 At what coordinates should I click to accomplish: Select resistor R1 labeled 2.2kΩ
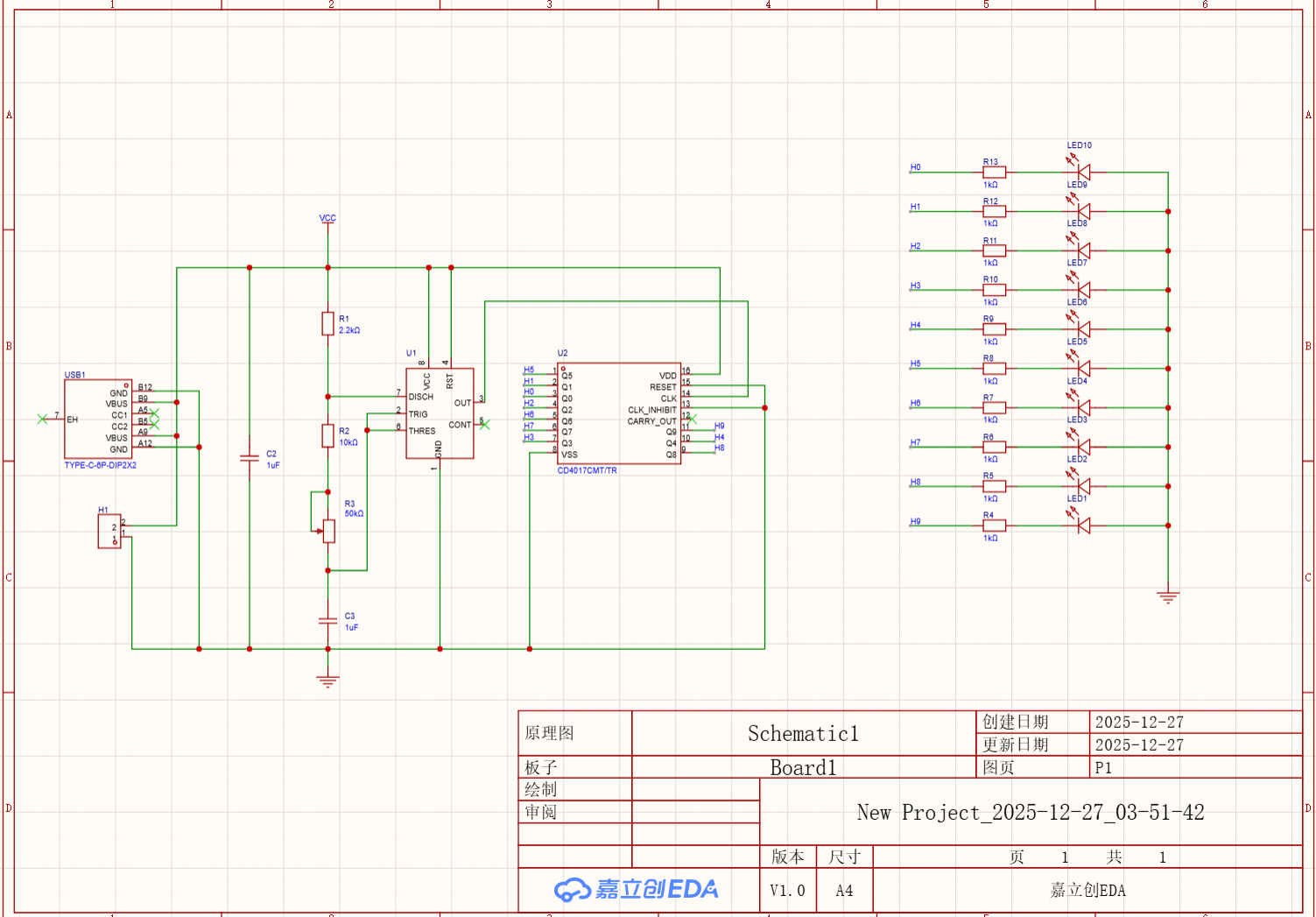326,323
